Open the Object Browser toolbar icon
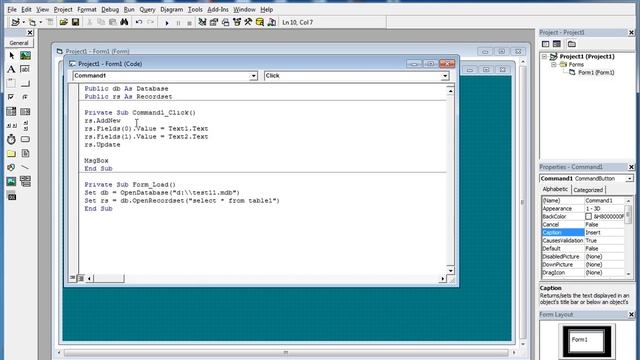640x360 pixels. (237, 22)
